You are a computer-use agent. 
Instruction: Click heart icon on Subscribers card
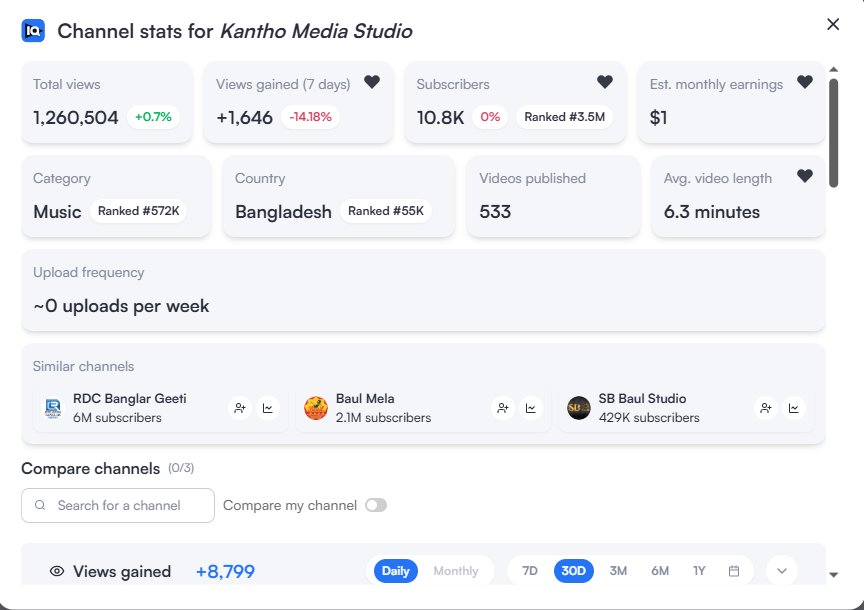point(605,82)
